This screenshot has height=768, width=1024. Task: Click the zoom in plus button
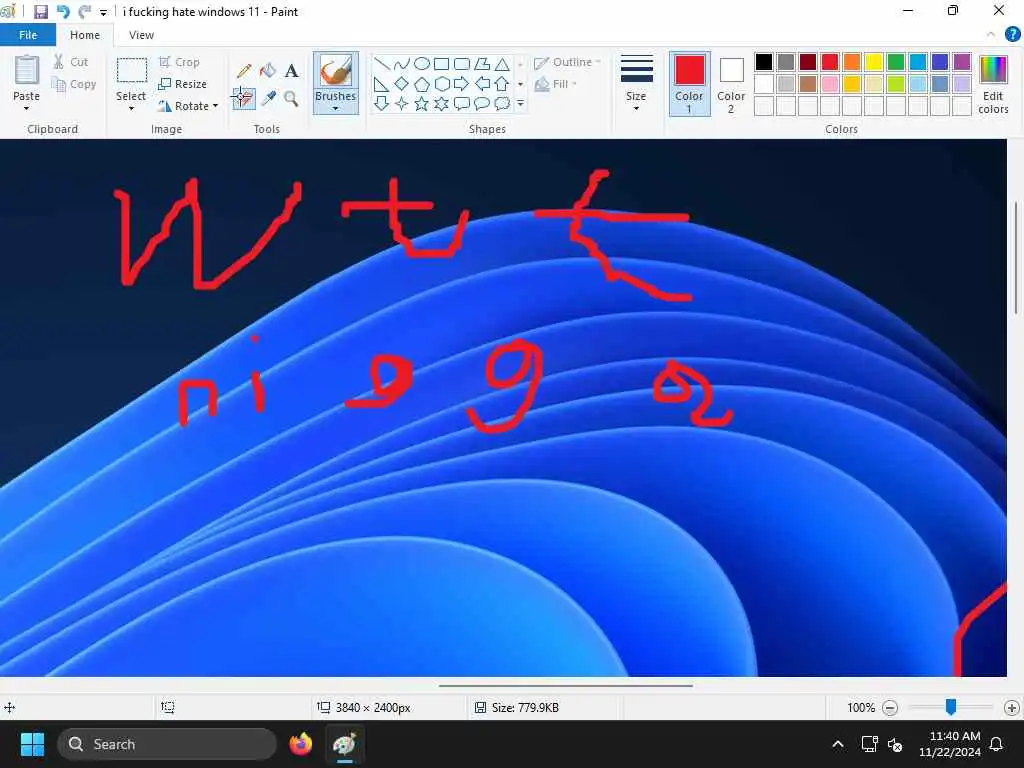(x=1012, y=707)
